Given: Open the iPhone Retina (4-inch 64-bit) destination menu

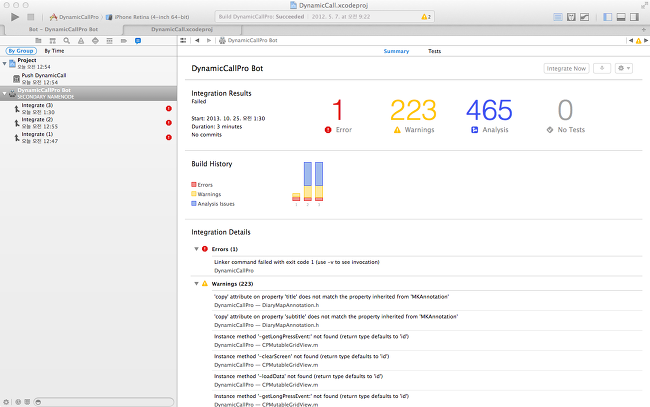Looking at the screenshot, I should (148, 17).
